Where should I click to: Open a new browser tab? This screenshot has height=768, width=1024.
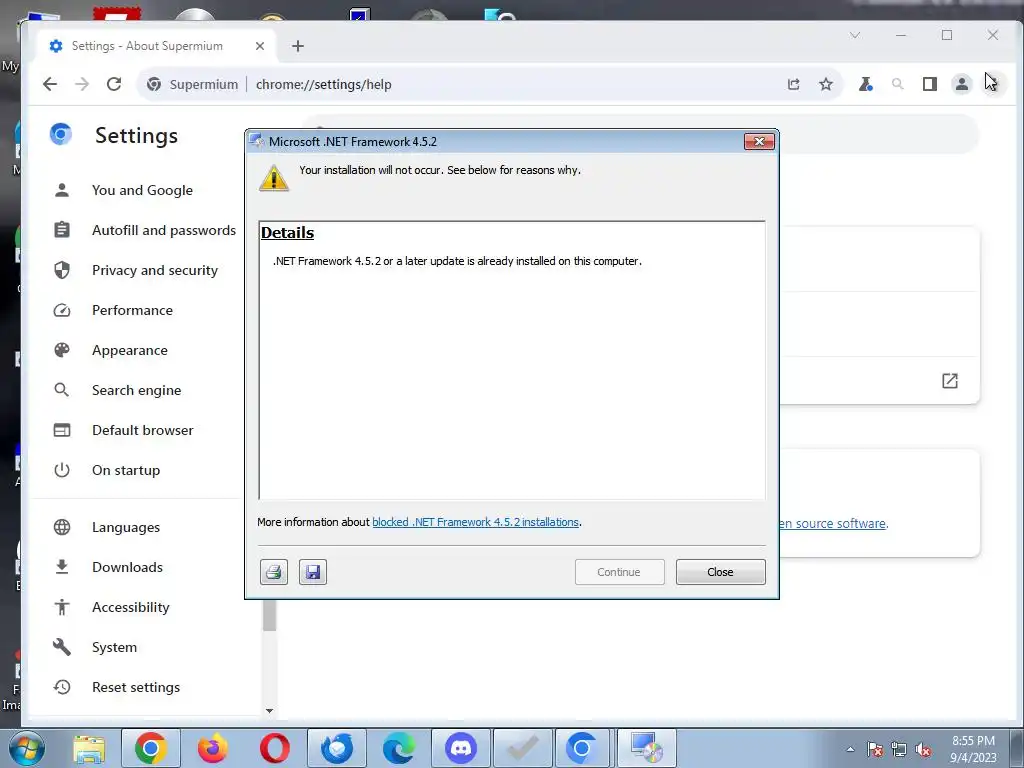coord(298,46)
